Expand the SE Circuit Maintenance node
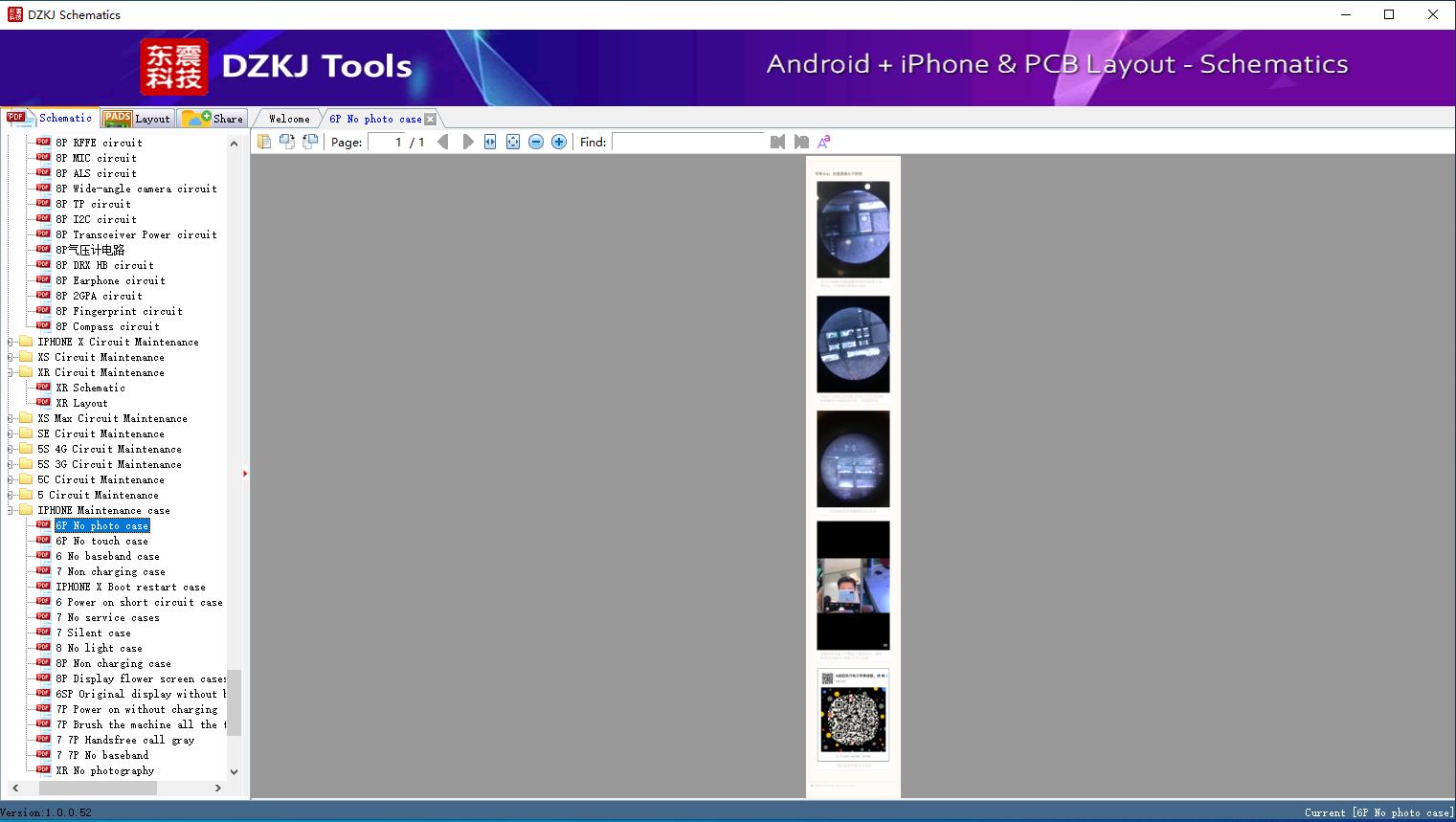This screenshot has width=1456, height=822. [11, 433]
